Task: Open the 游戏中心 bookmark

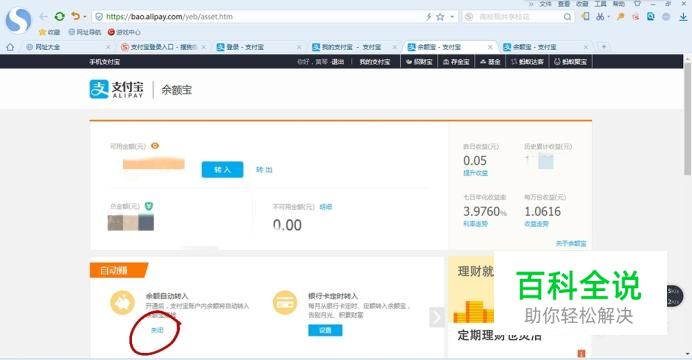Action: pyautogui.click(x=124, y=32)
